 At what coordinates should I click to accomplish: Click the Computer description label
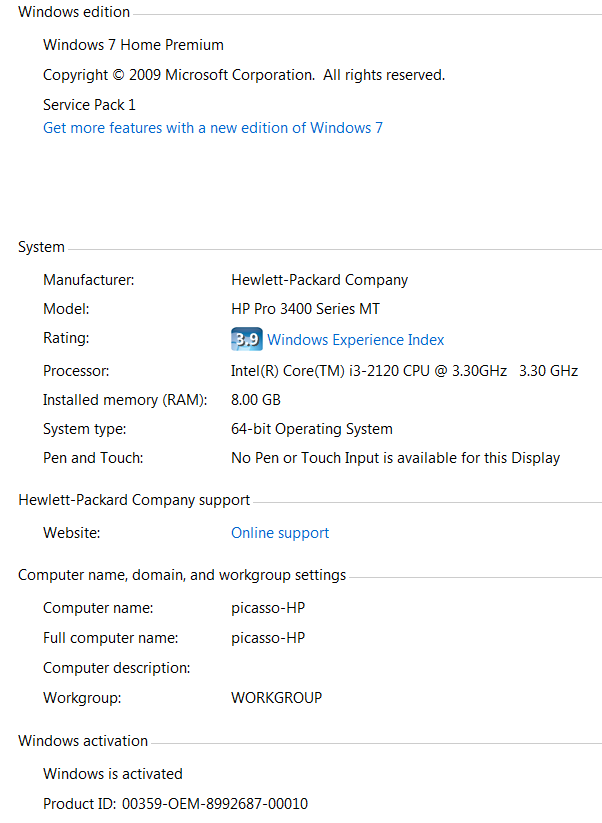click(116, 668)
